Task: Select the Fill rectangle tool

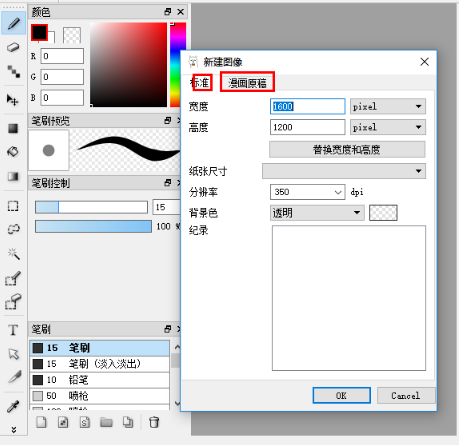Action: [13, 128]
